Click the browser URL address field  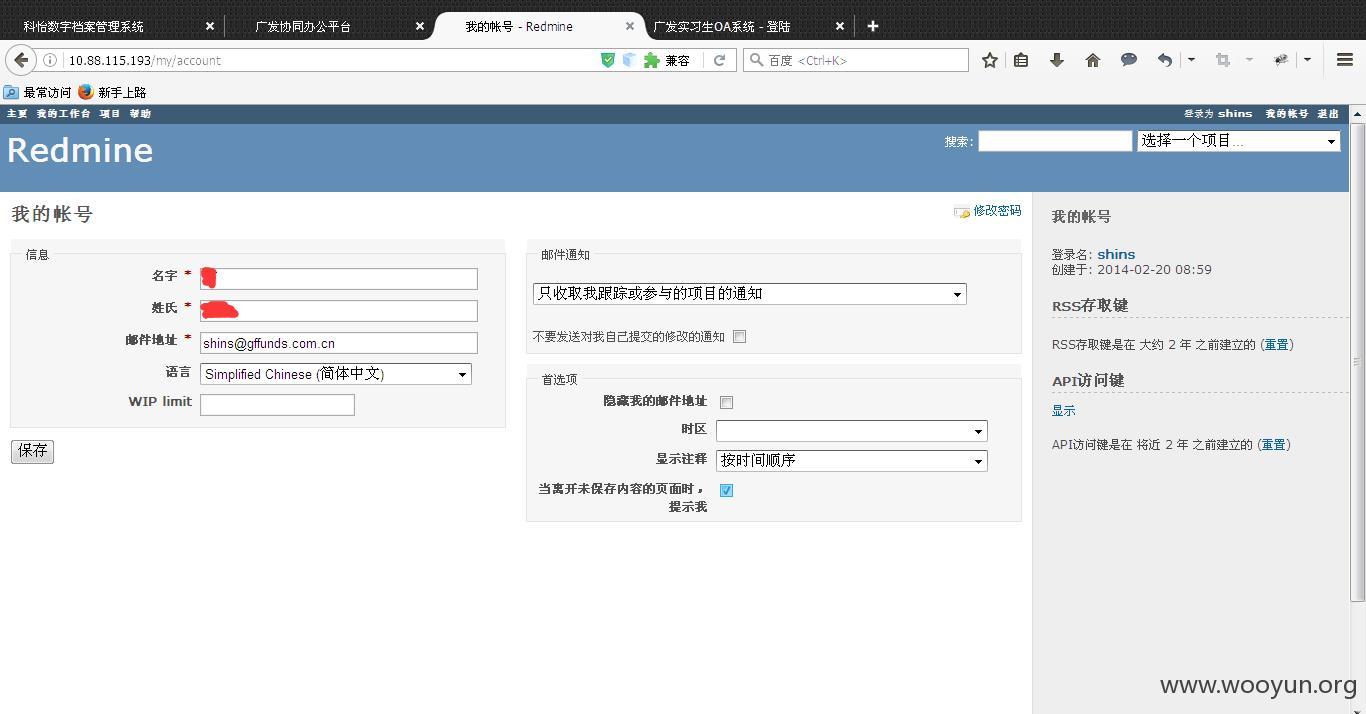pos(330,60)
